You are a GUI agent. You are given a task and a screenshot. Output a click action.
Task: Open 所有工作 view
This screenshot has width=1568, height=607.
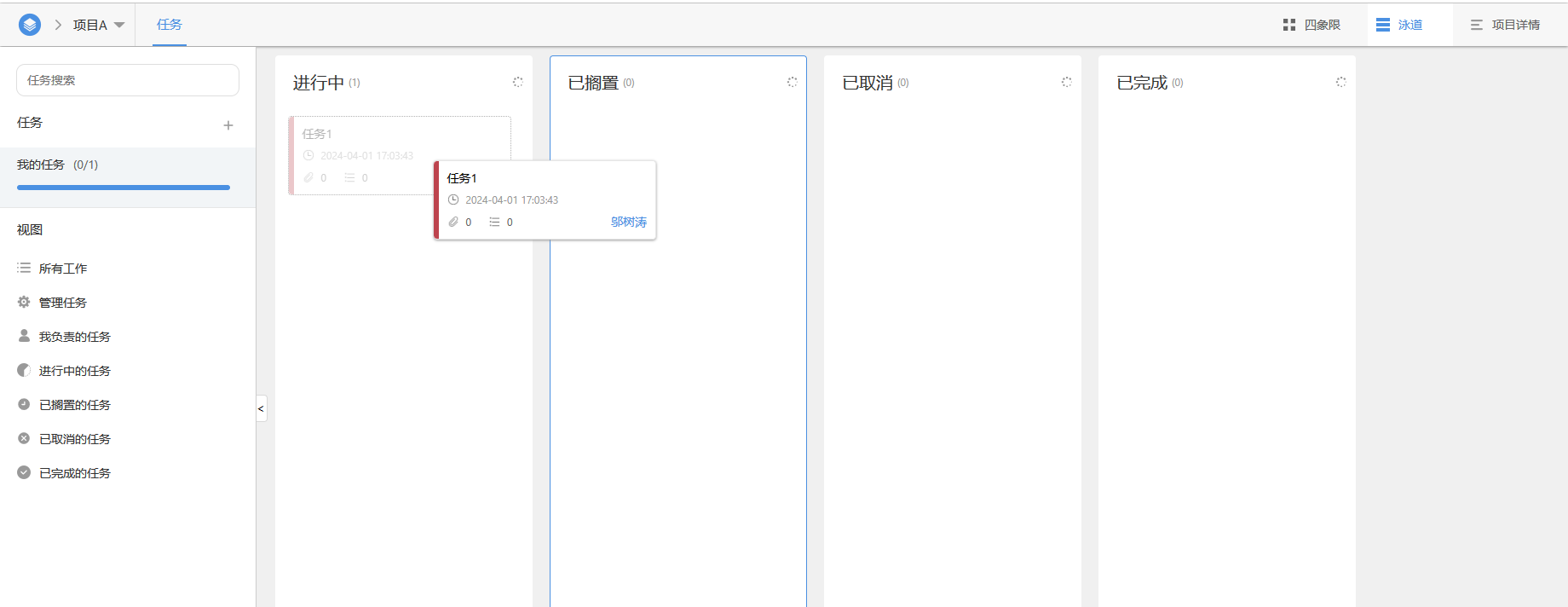pos(62,269)
